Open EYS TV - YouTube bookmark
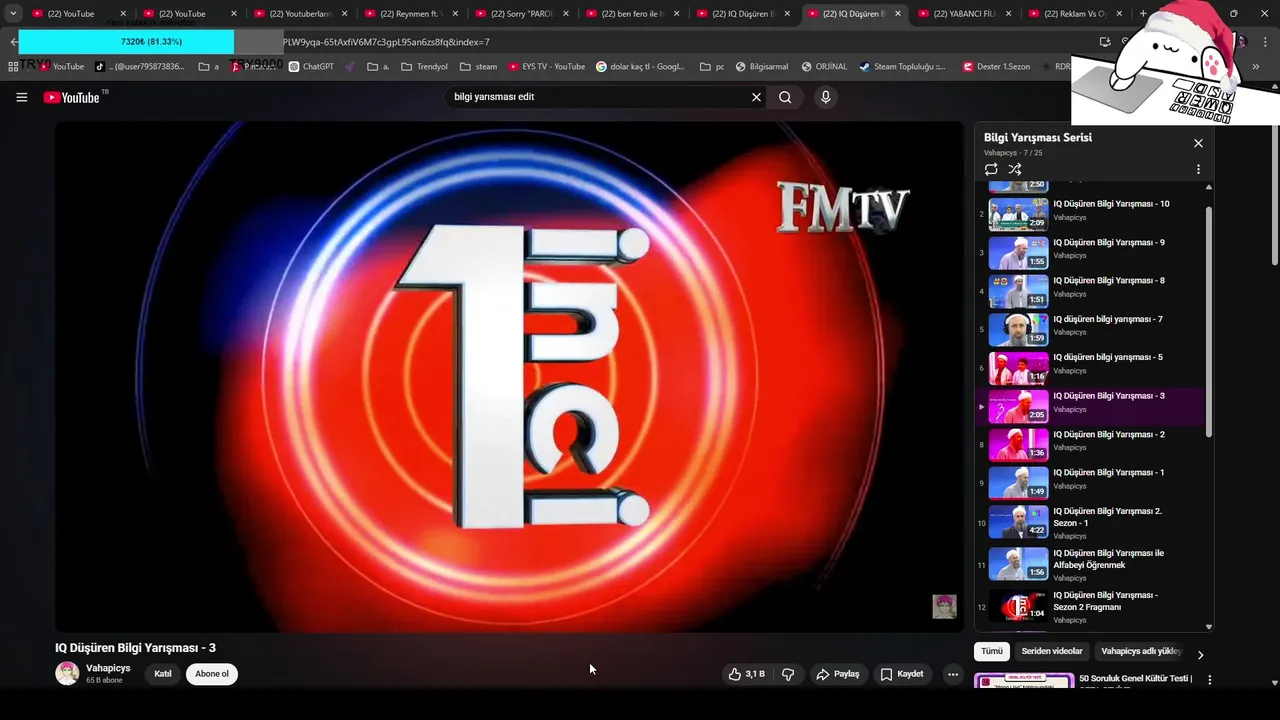Image resolution: width=1280 pixels, height=720 pixels. click(546, 66)
